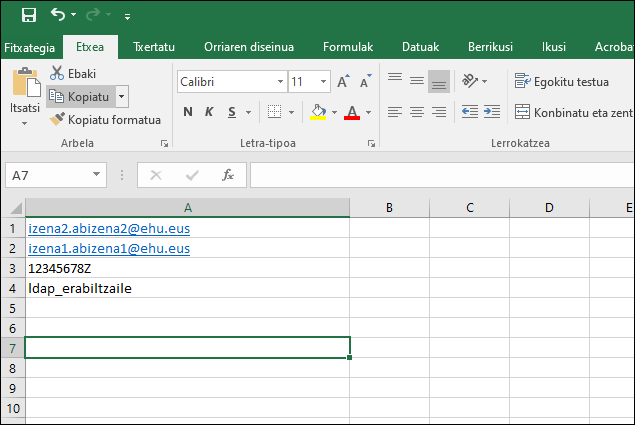This screenshot has width=635, height=425.
Task: Expand underline style options arrow
Action: point(248,112)
